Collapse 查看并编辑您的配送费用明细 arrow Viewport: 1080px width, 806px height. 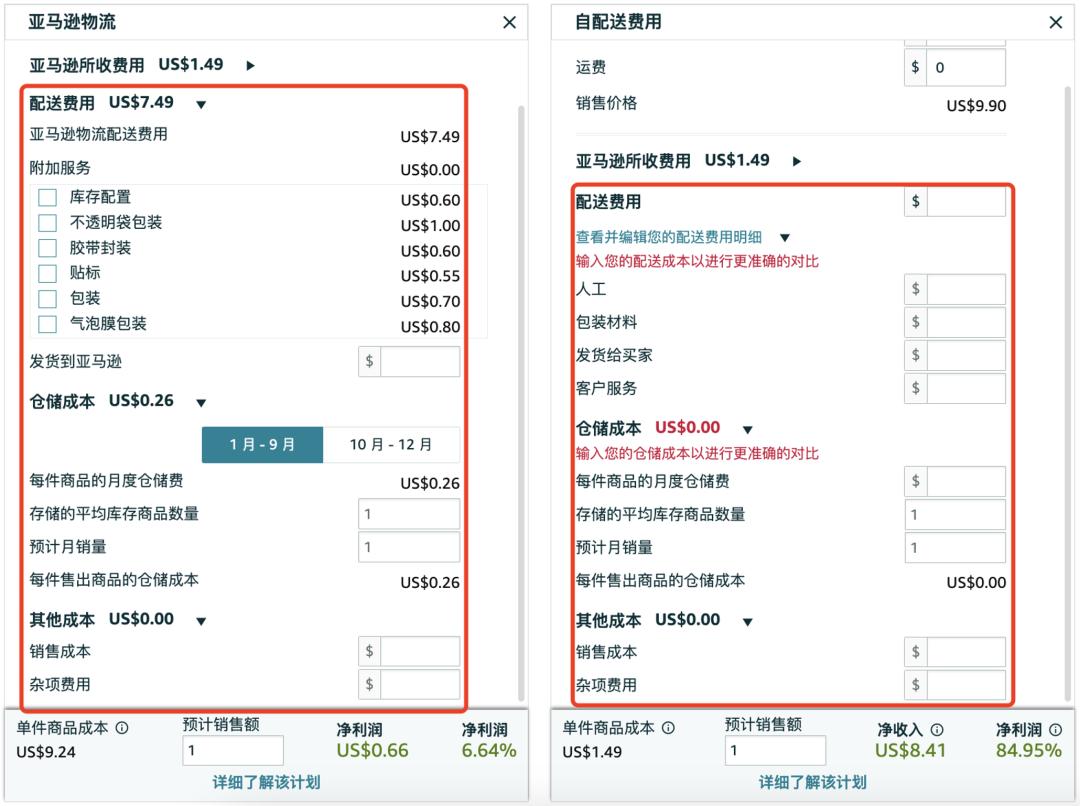pos(785,238)
